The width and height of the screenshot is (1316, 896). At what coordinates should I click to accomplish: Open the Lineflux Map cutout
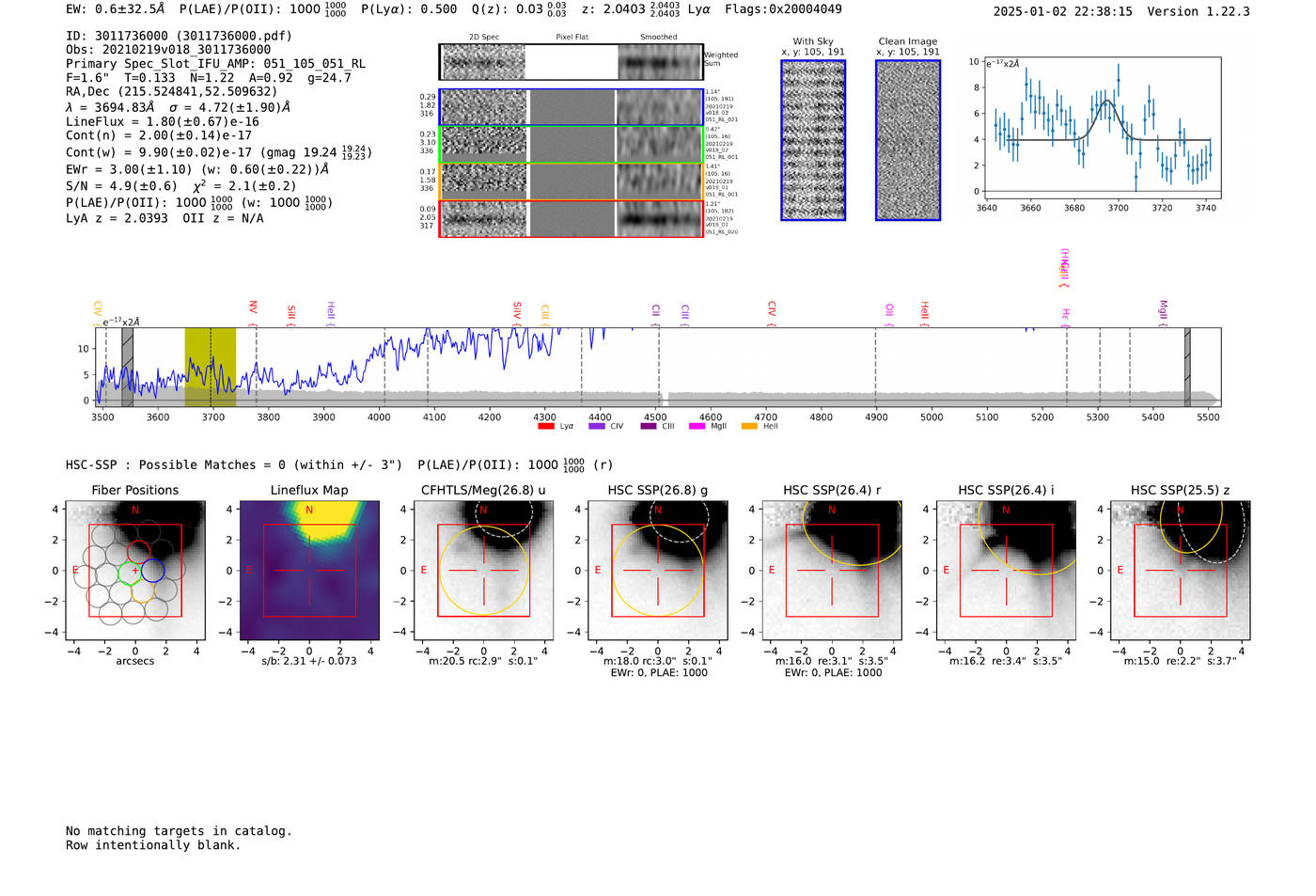(x=309, y=570)
